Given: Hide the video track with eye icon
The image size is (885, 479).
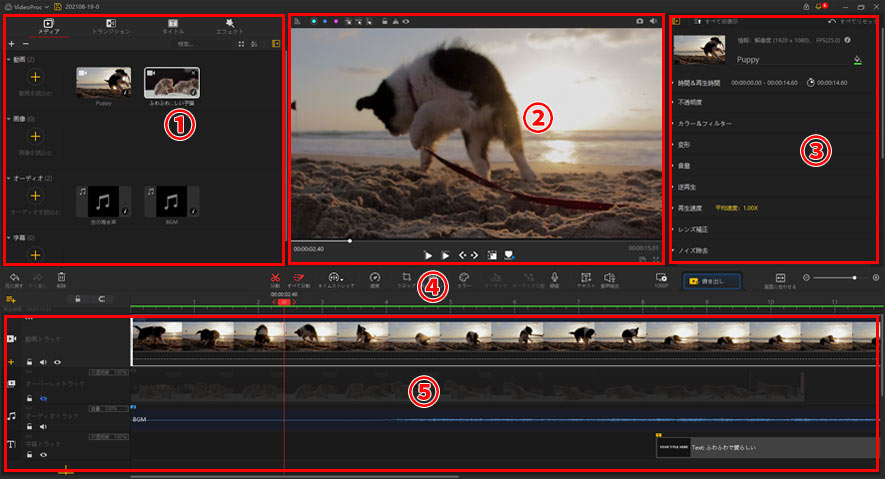Looking at the screenshot, I should (57, 362).
